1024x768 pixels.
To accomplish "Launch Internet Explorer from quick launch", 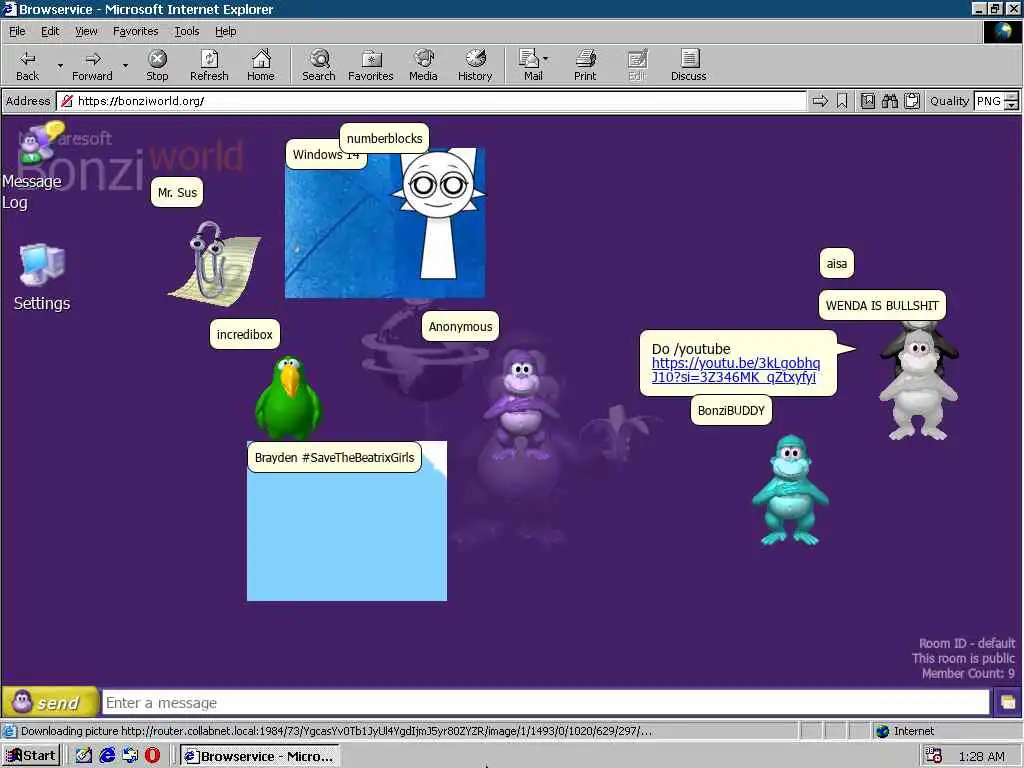I will click(107, 756).
